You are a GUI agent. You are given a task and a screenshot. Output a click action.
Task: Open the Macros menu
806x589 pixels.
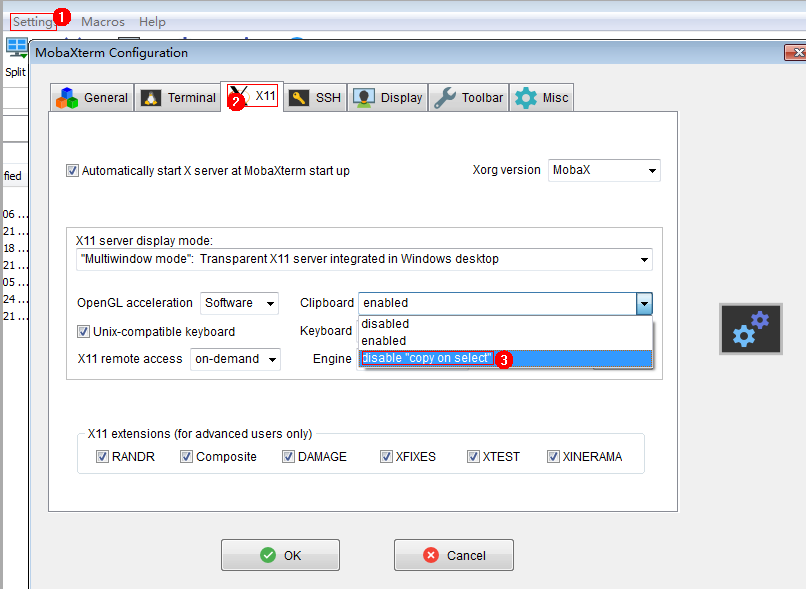pyautogui.click(x=103, y=22)
